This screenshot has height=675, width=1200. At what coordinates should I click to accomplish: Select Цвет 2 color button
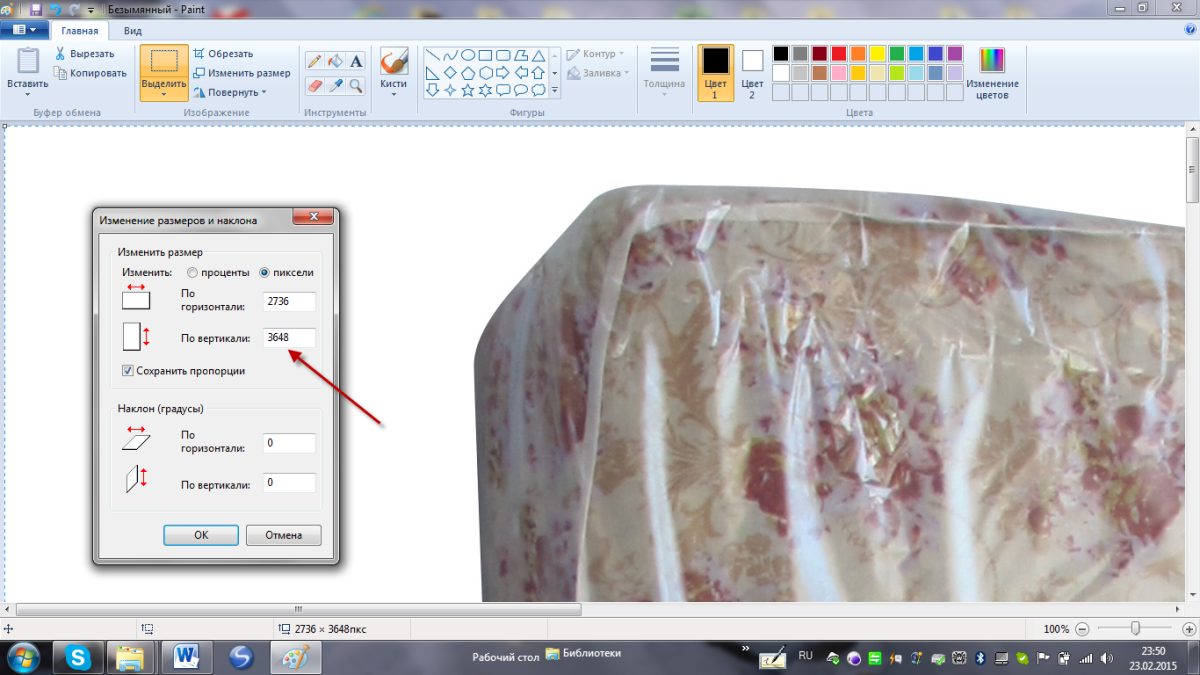pos(752,73)
